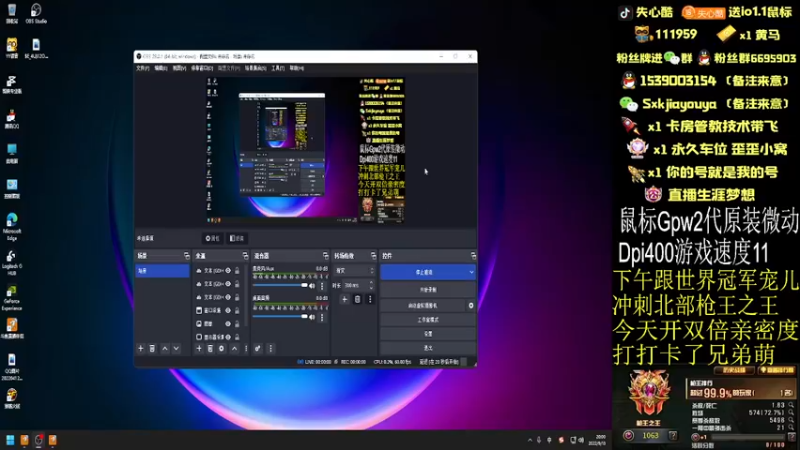The height and width of the screenshot is (450, 800).
Task: Start virtual camera (启动虚拟摄像机)
Action: point(423,305)
